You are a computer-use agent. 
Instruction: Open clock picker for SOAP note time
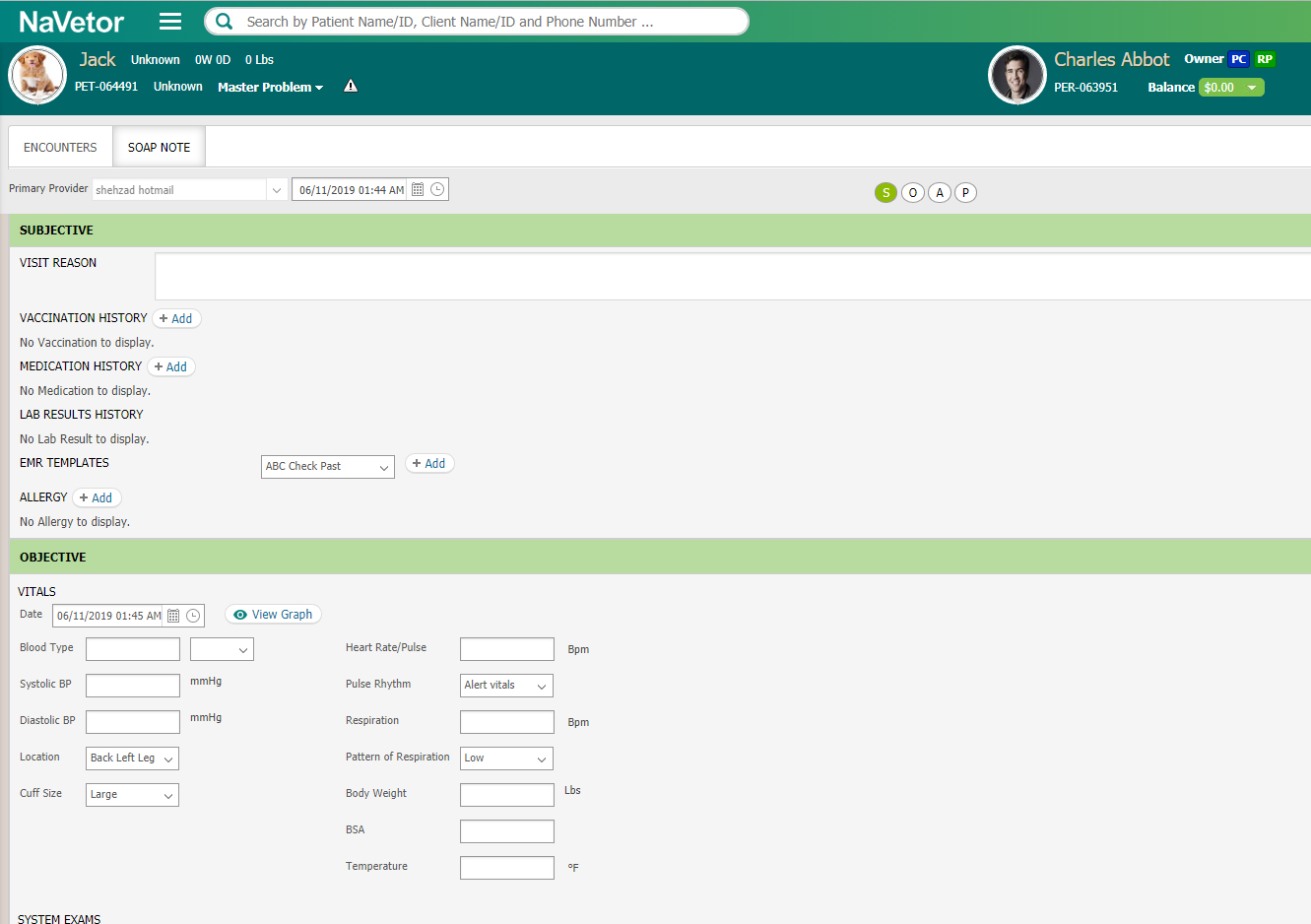(437, 189)
